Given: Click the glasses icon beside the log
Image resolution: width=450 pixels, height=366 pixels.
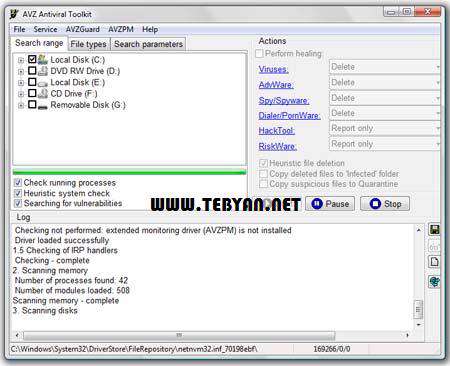Looking at the screenshot, I should tap(434, 247).
